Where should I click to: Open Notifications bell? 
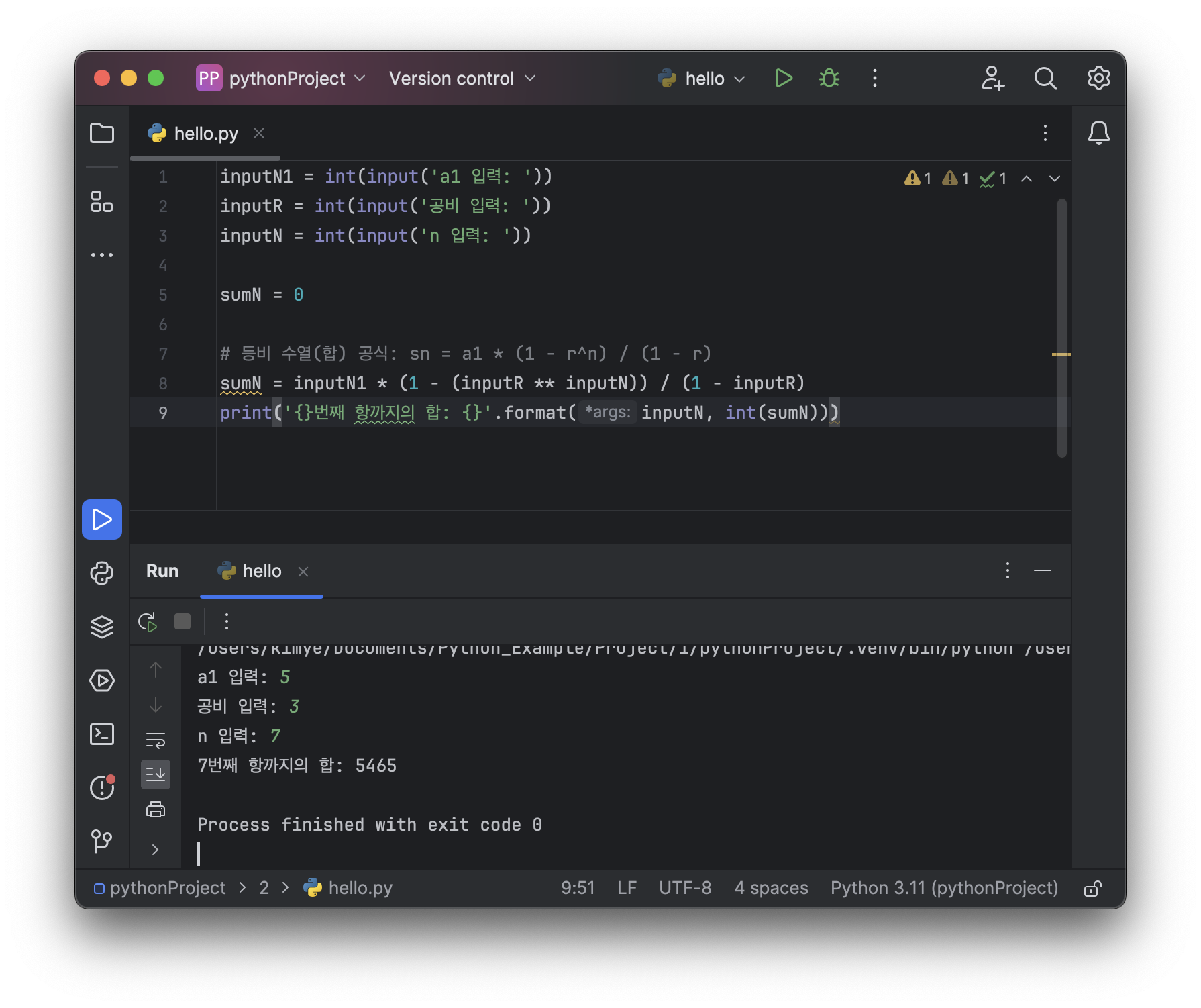(x=1098, y=133)
